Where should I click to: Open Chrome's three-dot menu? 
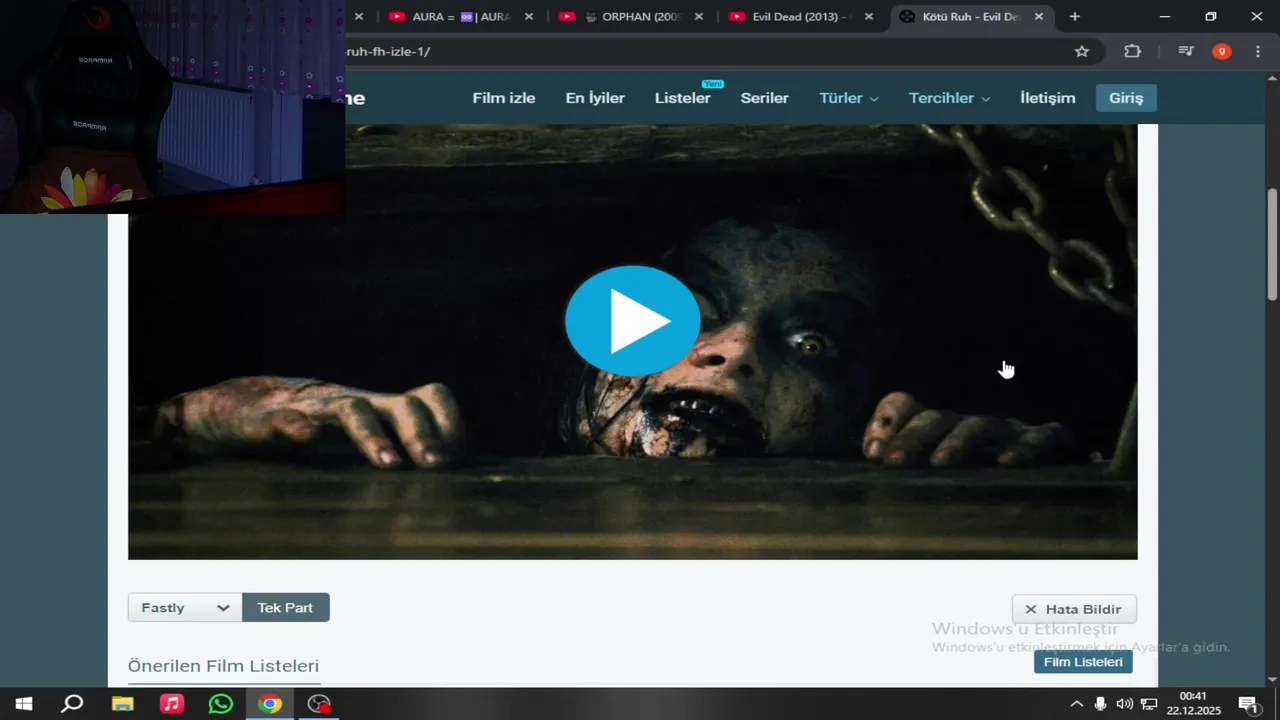pos(1257,51)
